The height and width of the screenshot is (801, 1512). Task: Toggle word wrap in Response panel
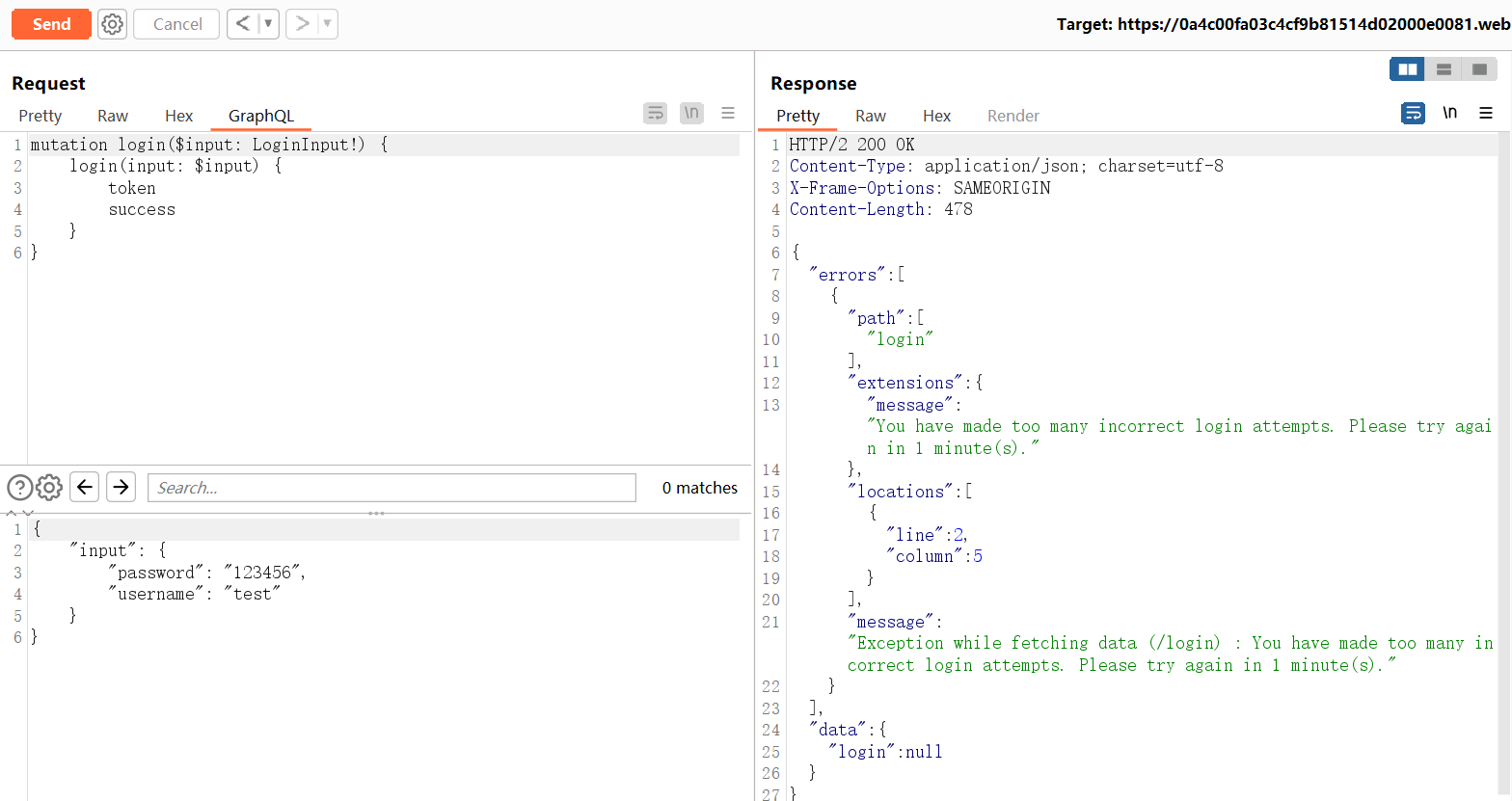pyautogui.click(x=1413, y=114)
